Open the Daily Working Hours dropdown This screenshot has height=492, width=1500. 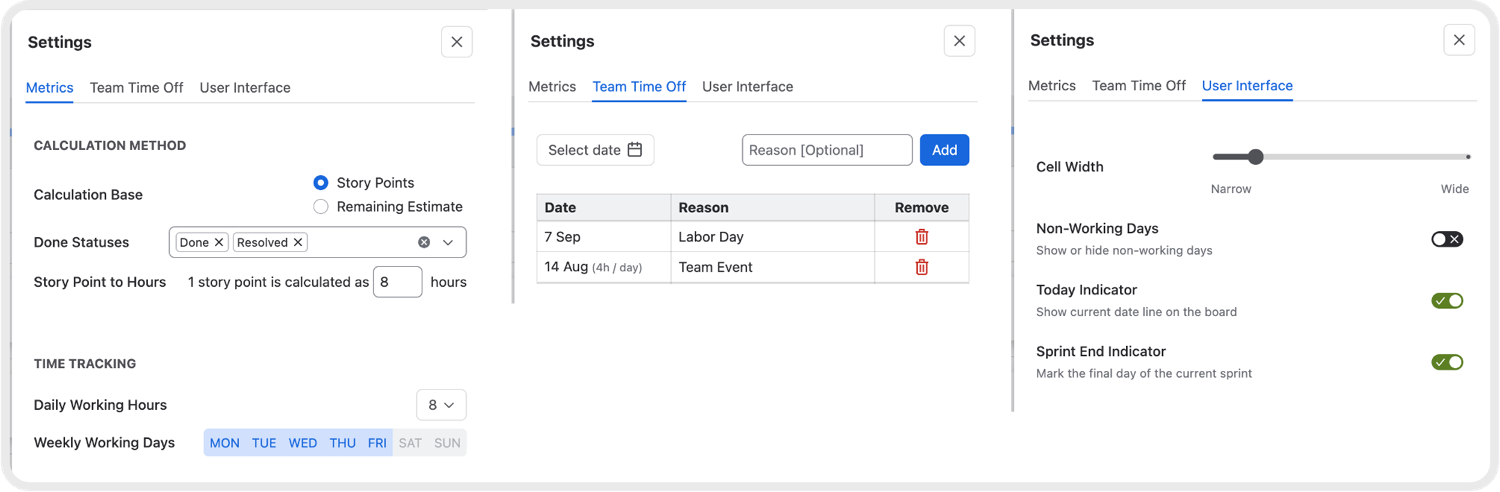441,405
